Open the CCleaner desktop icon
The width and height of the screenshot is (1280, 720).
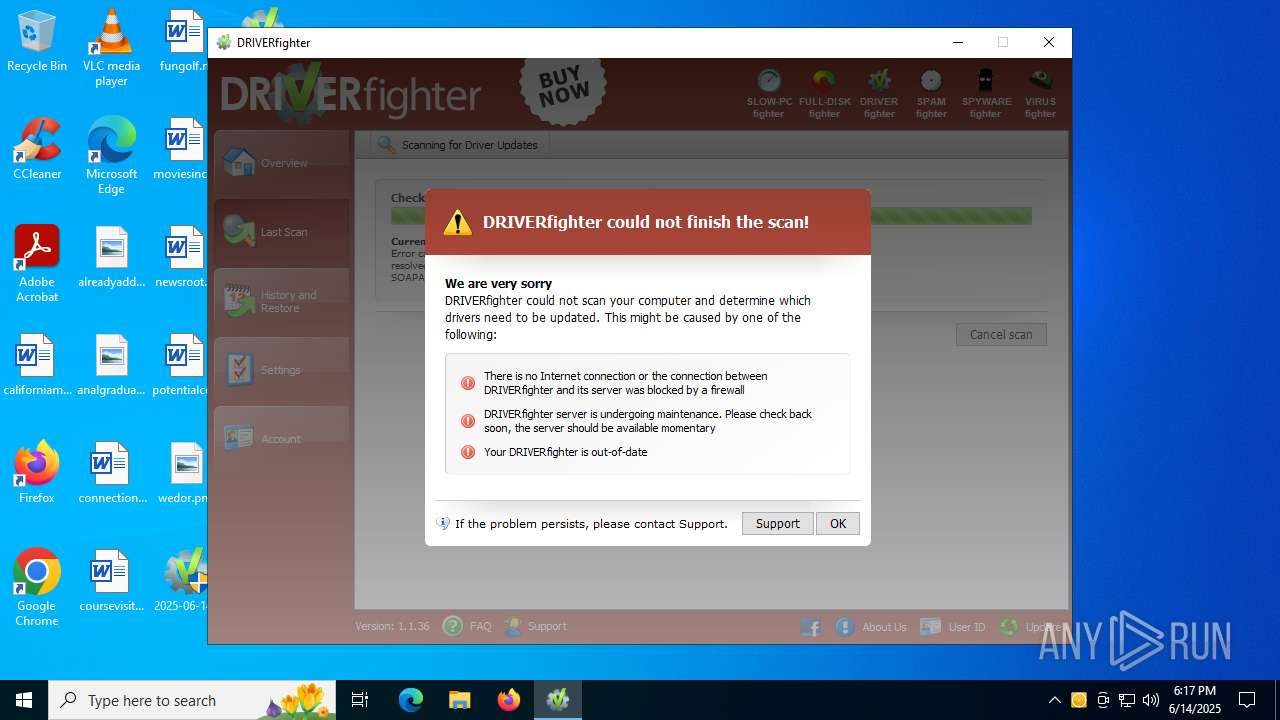pos(37,149)
